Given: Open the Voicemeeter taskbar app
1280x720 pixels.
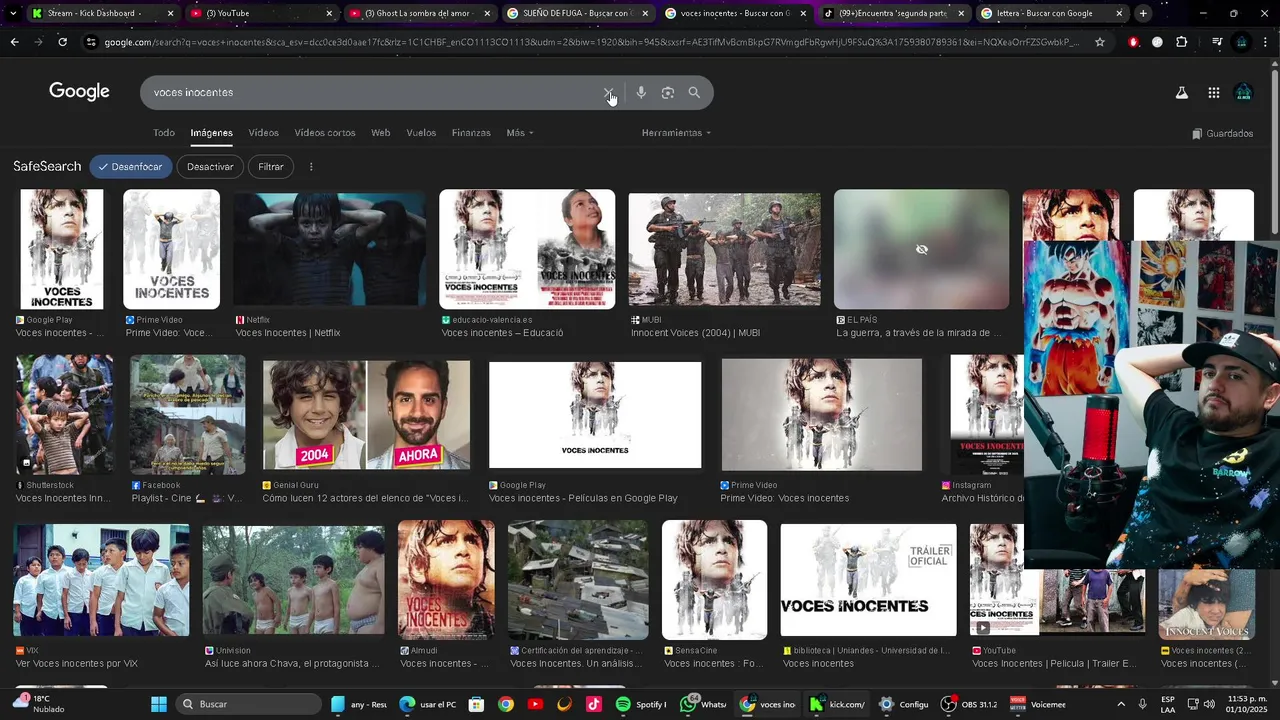Looking at the screenshot, I should 1038,704.
